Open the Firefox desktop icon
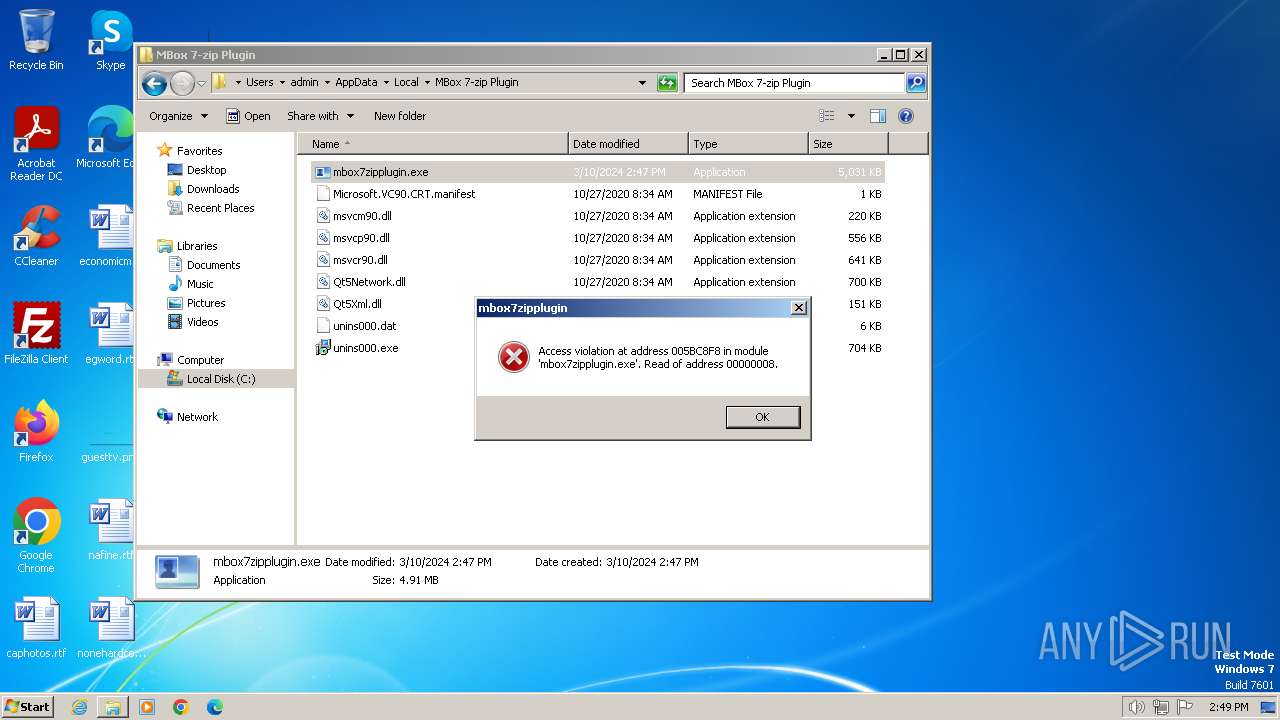Screen dimensions: 1280x720 point(36,431)
